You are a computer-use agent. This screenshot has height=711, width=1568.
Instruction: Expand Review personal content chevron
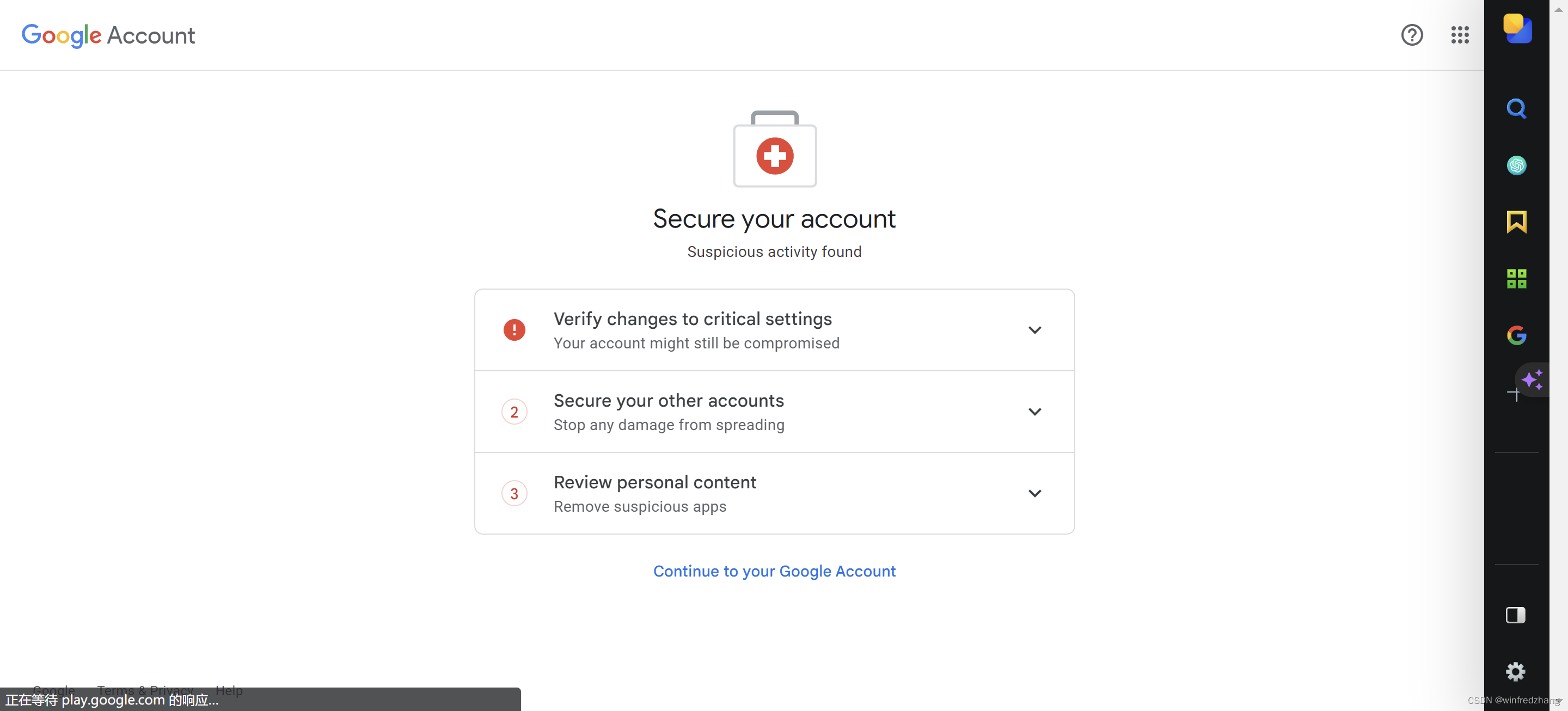click(x=1034, y=493)
